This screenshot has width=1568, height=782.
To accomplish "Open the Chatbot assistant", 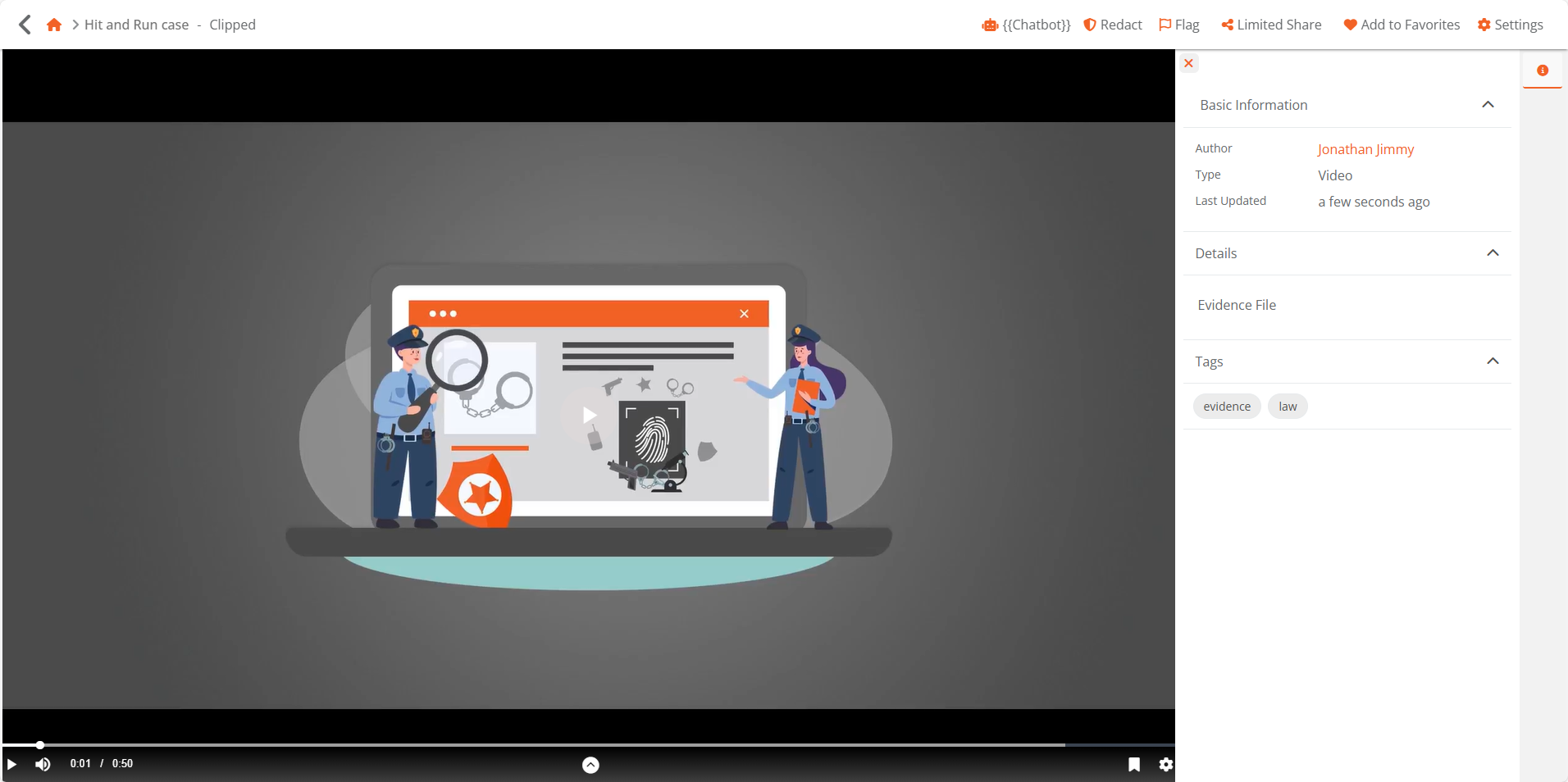I will click(1026, 25).
